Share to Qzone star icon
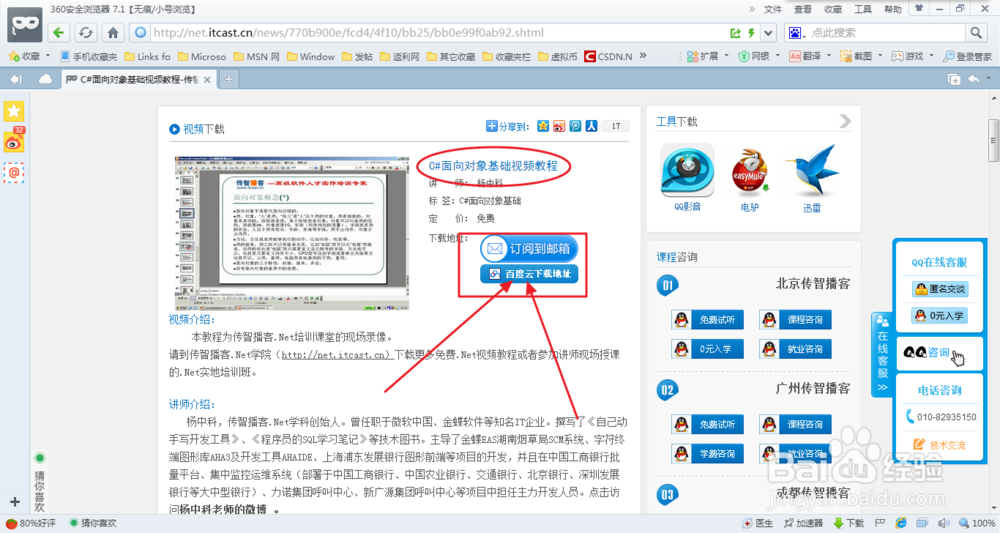The image size is (1000, 533). click(543, 126)
